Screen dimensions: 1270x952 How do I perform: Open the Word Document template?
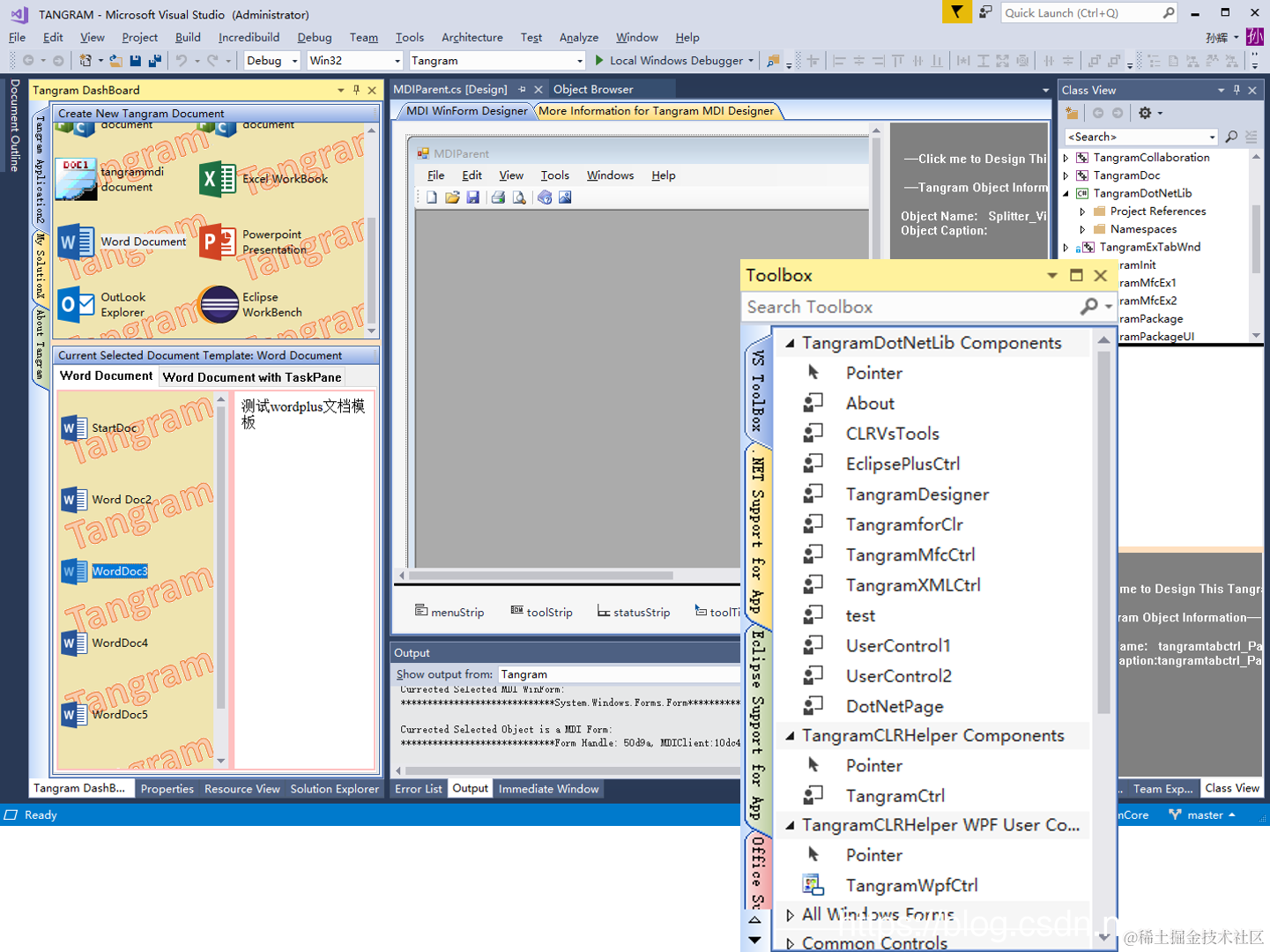(x=123, y=242)
